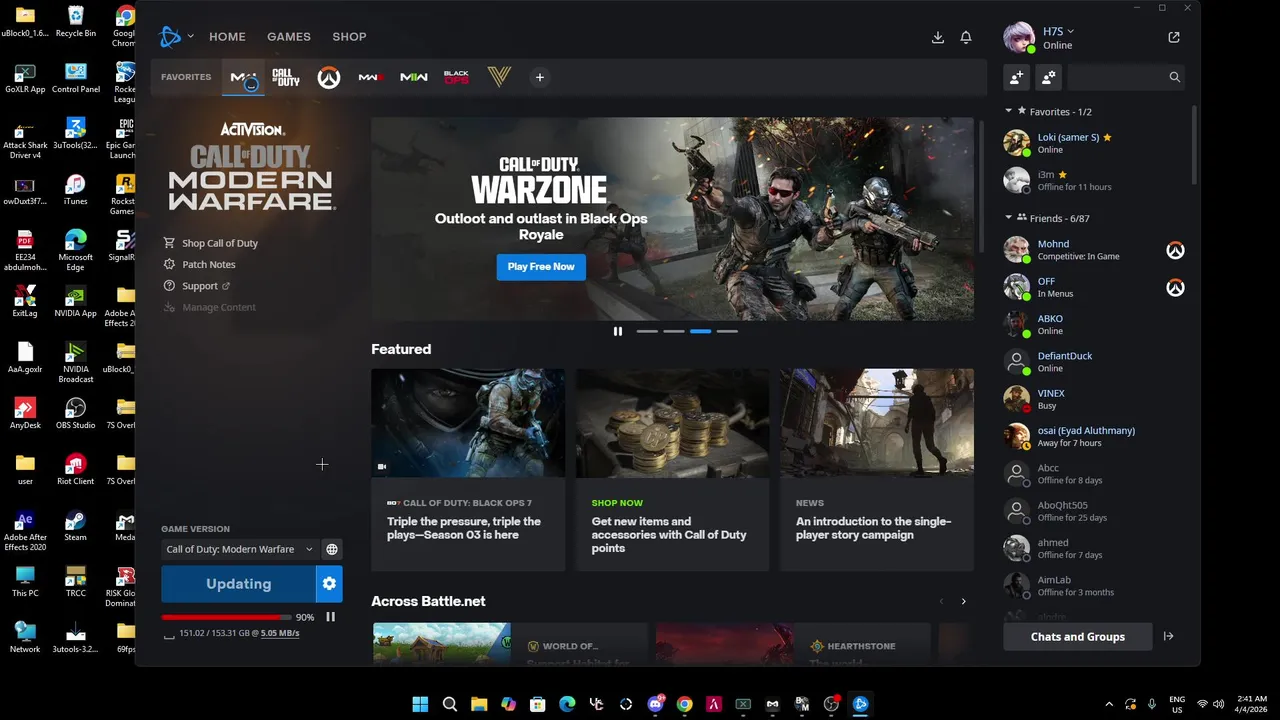Click the friends search field
This screenshot has height=720, width=1280.
point(1128,77)
